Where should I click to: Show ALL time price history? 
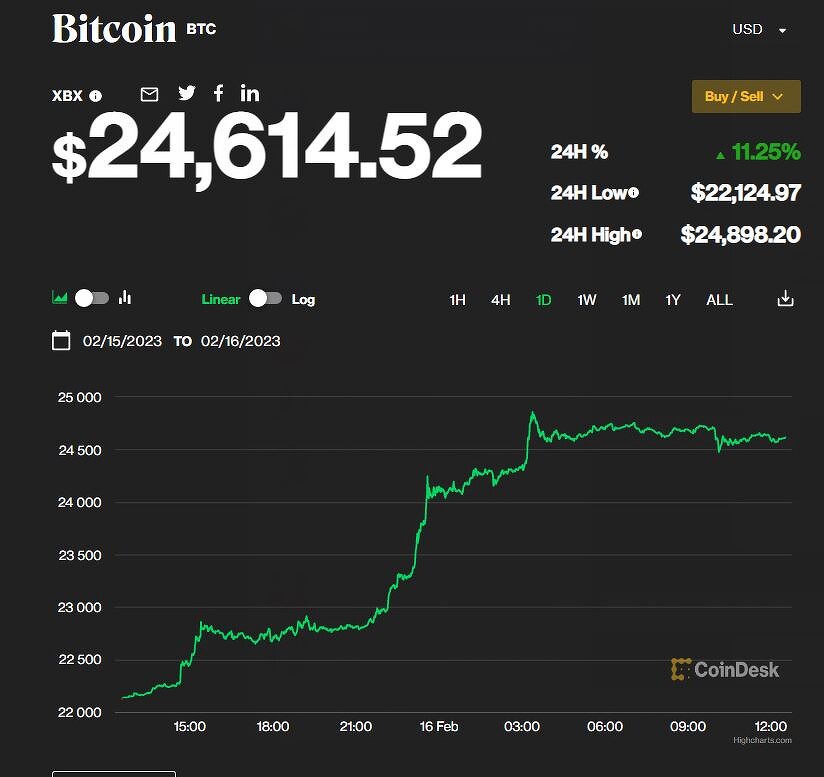[719, 300]
